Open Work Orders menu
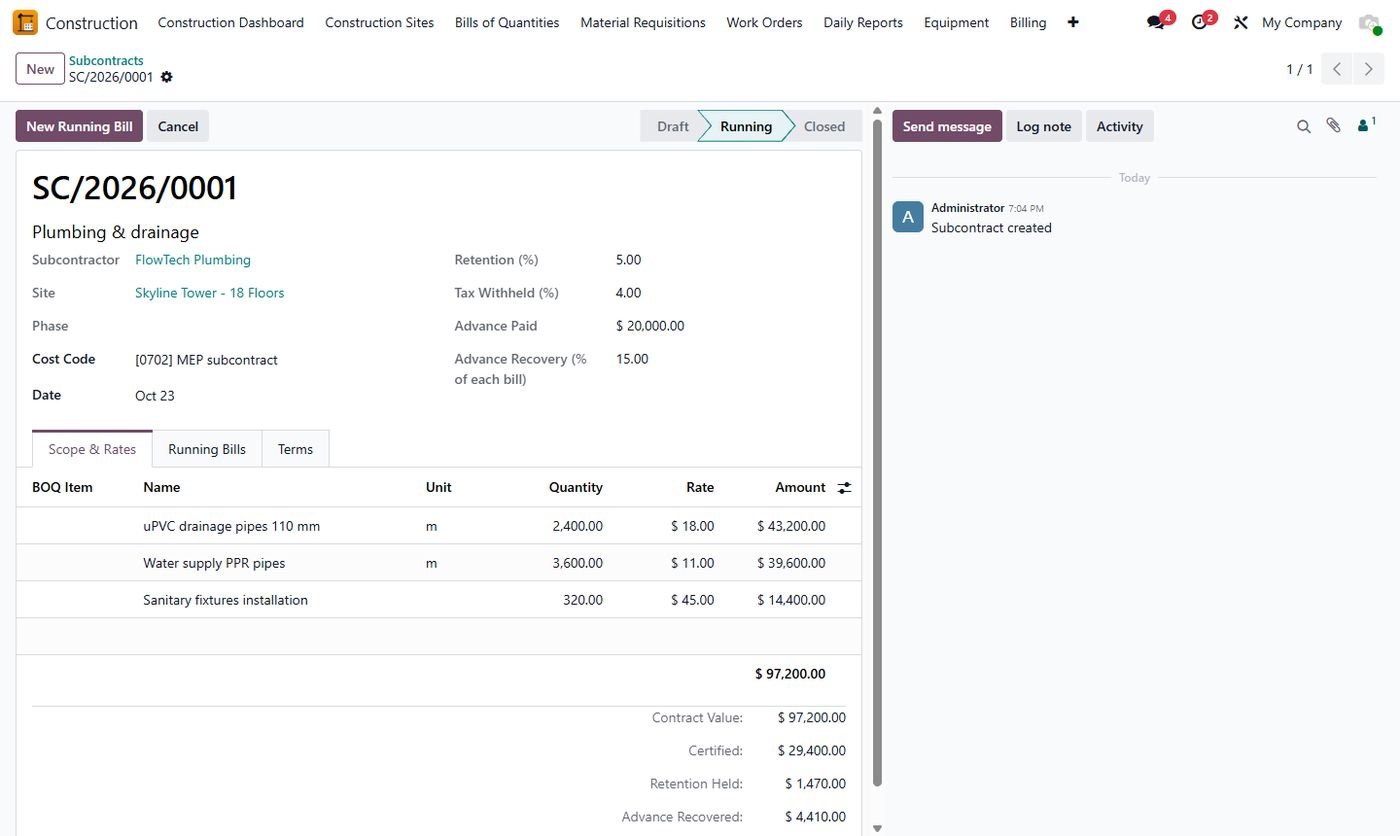The width and height of the screenshot is (1400, 836). pyautogui.click(x=764, y=22)
